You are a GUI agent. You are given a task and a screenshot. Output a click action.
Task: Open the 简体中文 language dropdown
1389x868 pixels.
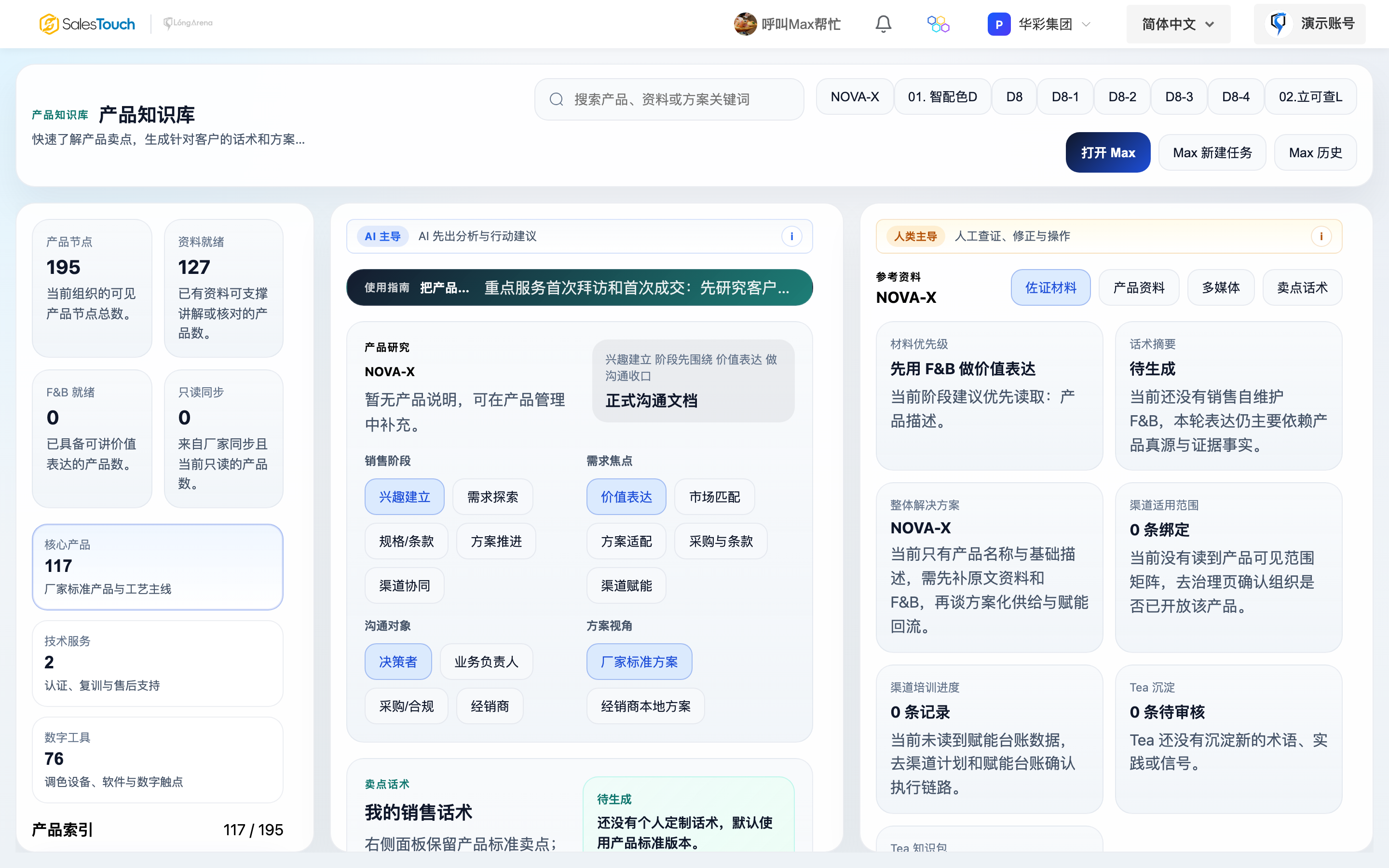point(1178,24)
